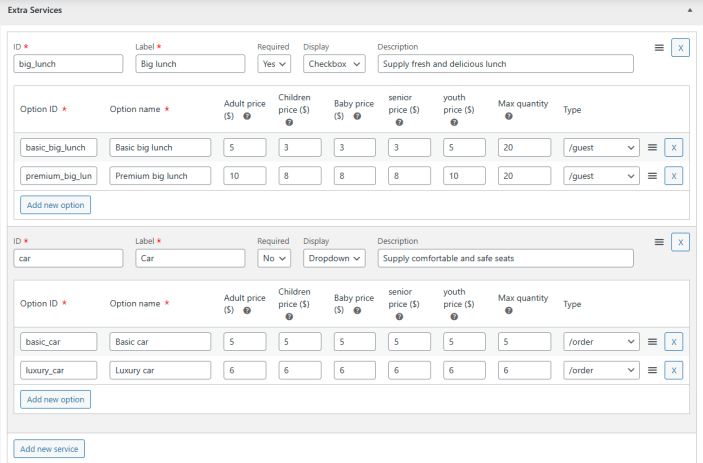This screenshot has width=703, height=463.
Task: Collapse the Extra Services panel
Action: 688,9
